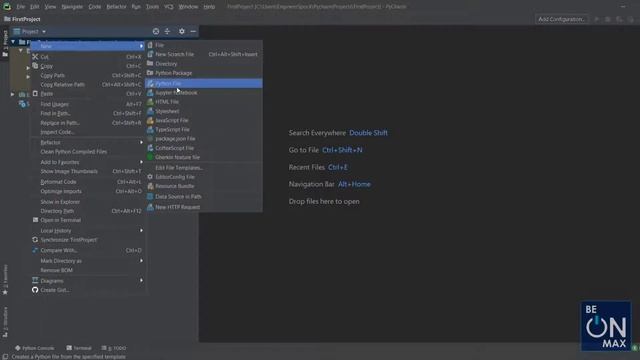Click Scroll from Source target icon

156,31
